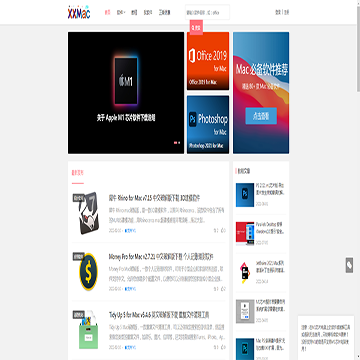Click the XXMac site logo
Screen dimensions: 360x360
click(79, 12)
